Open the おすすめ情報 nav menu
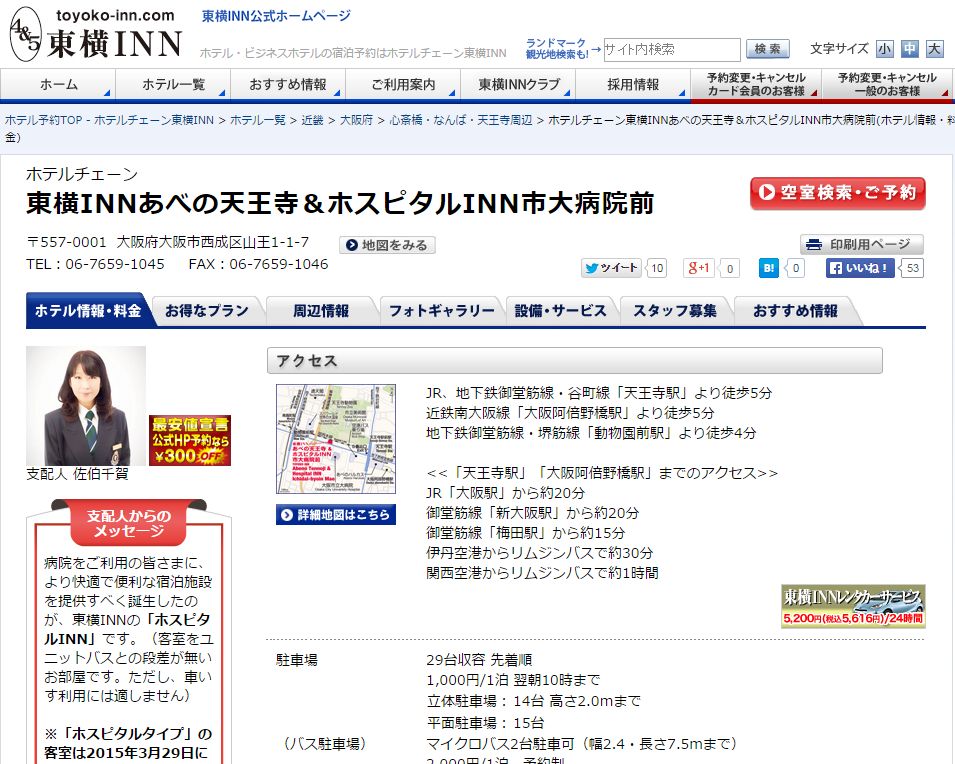 [287, 84]
